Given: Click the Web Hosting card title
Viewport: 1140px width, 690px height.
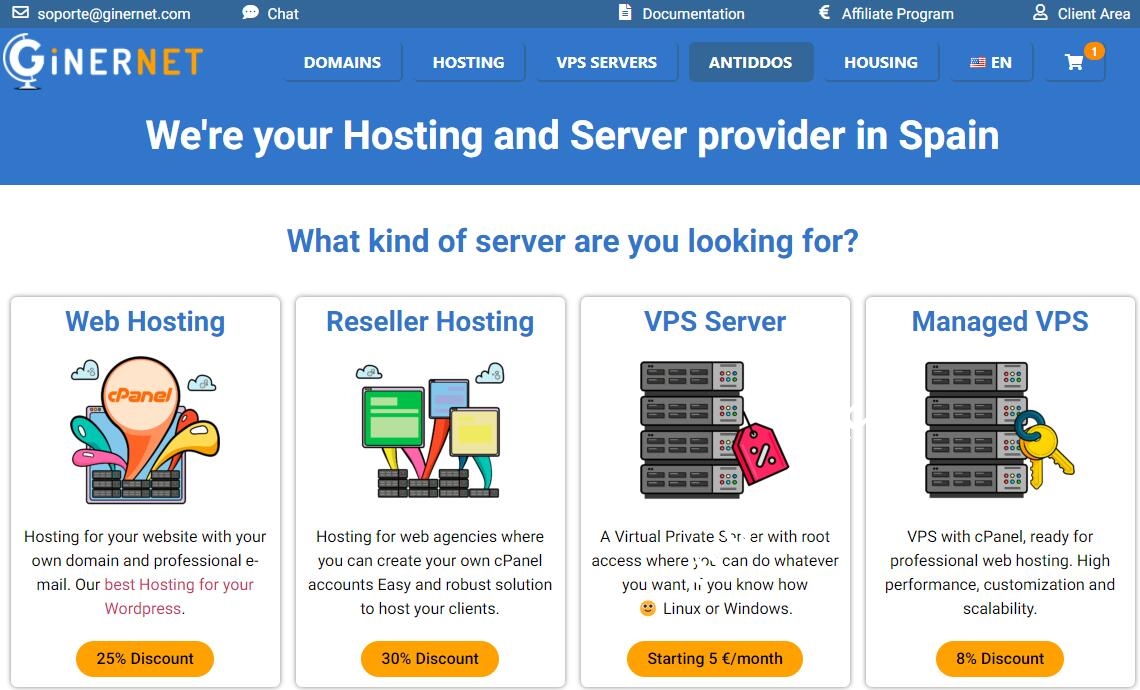Looking at the screenshot, I should 145,321.
